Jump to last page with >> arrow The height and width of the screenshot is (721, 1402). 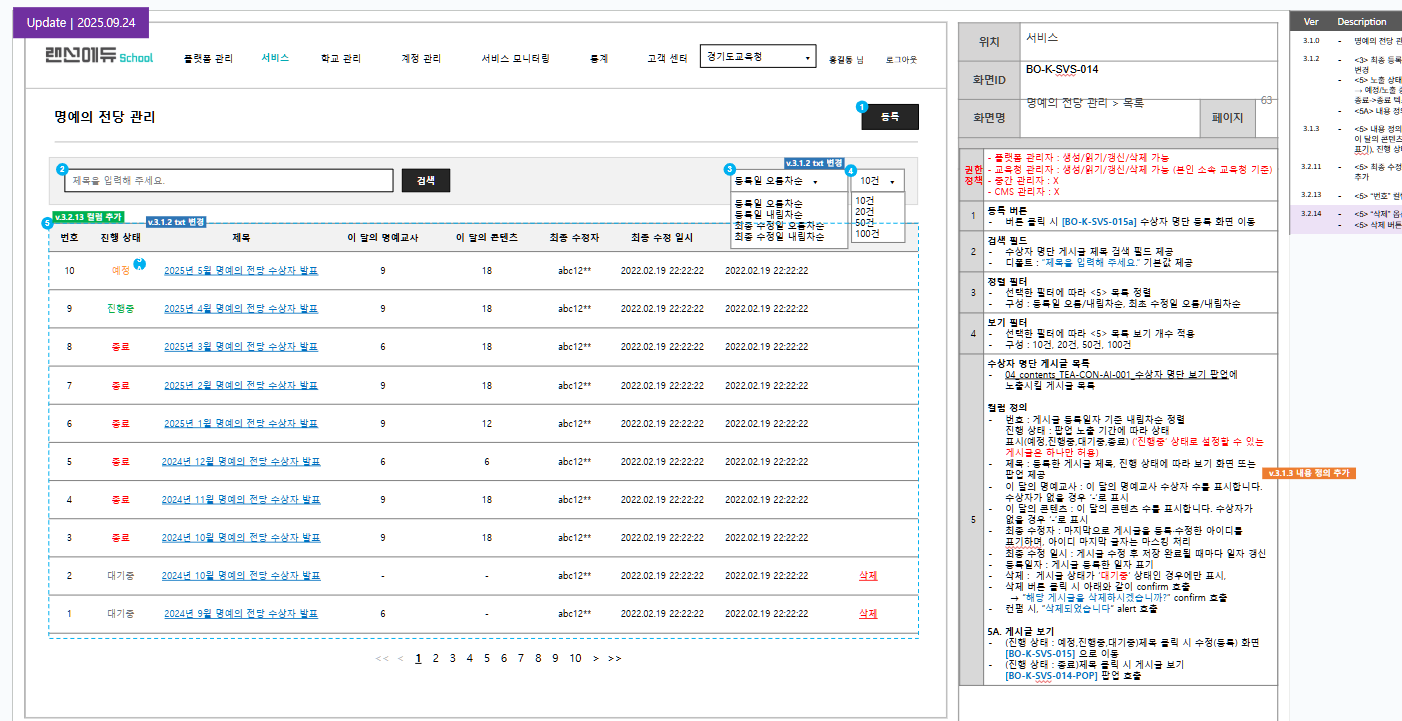pyautogui.click(x=614, y=658)
